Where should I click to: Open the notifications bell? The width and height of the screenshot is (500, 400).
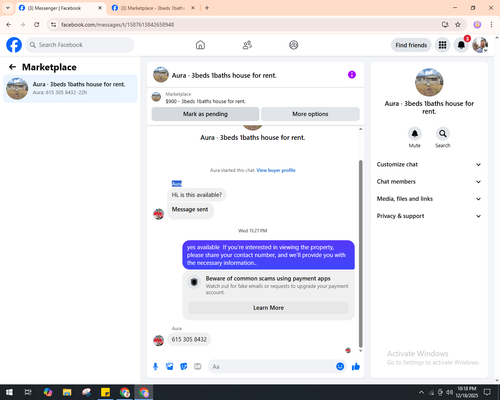pos(461,45)
